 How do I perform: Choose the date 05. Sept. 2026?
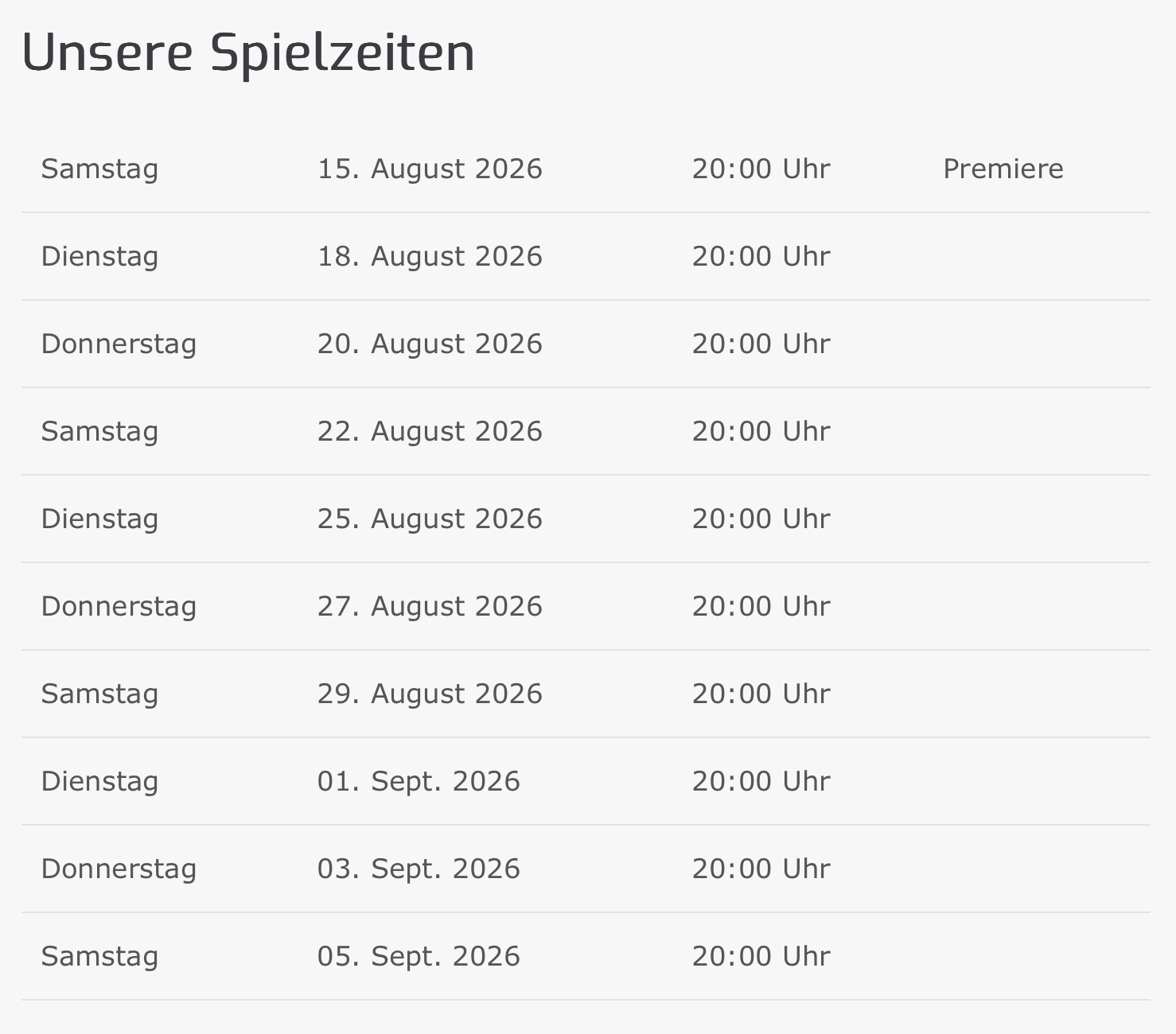[x=419, y=956]
